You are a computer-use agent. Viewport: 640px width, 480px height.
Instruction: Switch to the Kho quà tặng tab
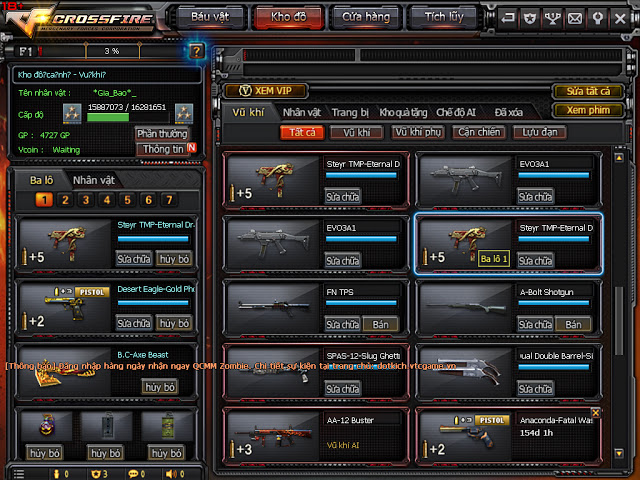pos(403,112)
